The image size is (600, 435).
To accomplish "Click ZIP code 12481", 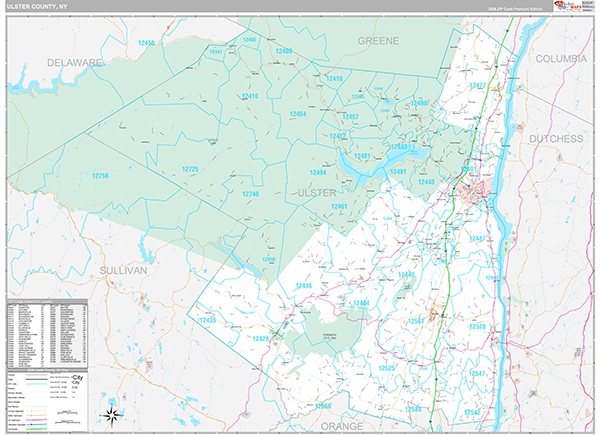I will [362, 156].
